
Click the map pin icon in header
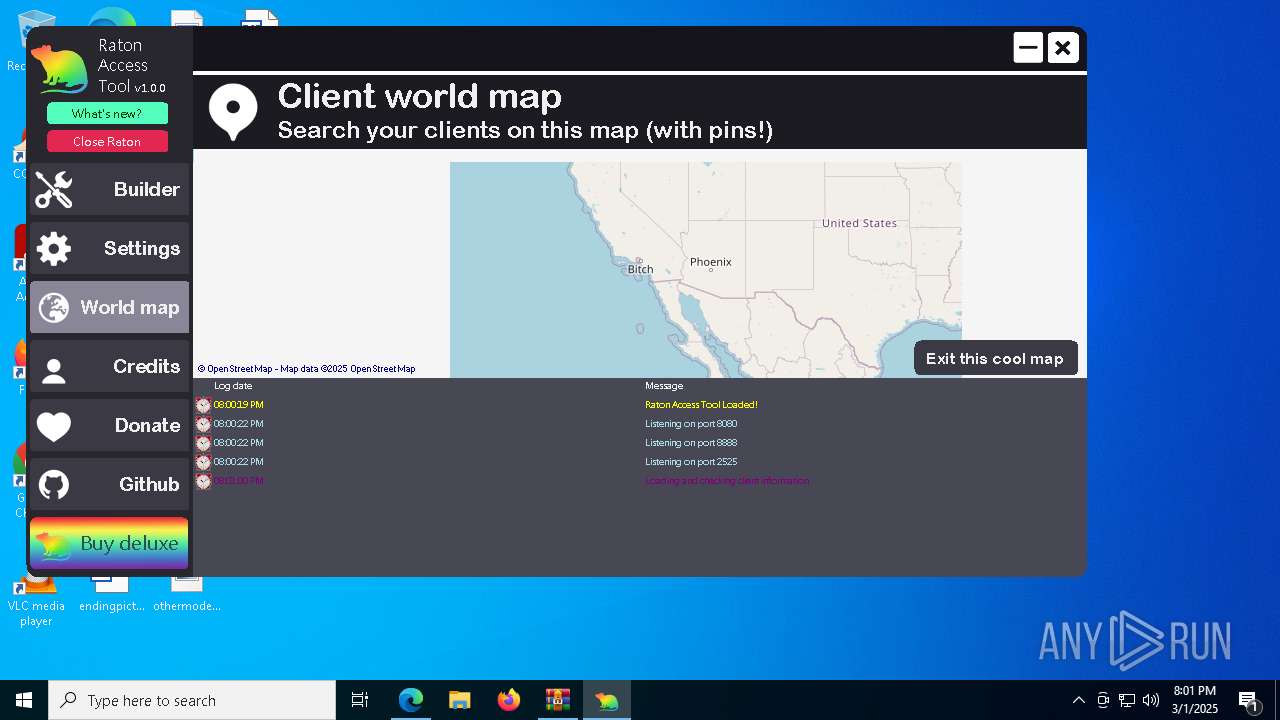point(233,111)
